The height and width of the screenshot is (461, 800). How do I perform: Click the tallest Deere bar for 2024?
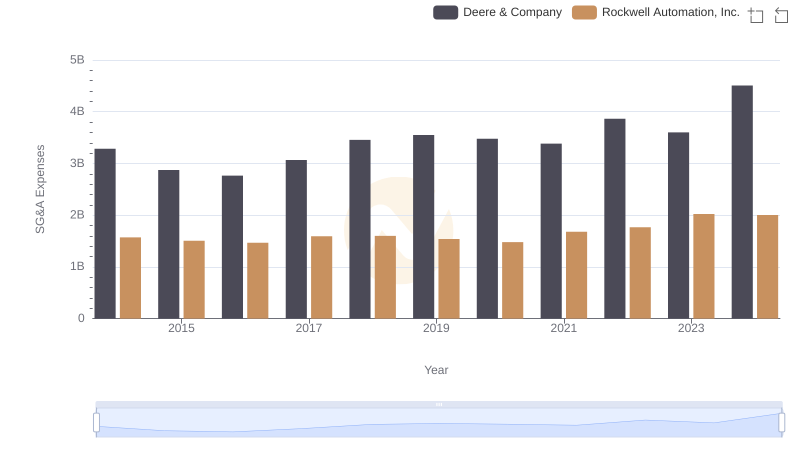click(x=742, y=202)
